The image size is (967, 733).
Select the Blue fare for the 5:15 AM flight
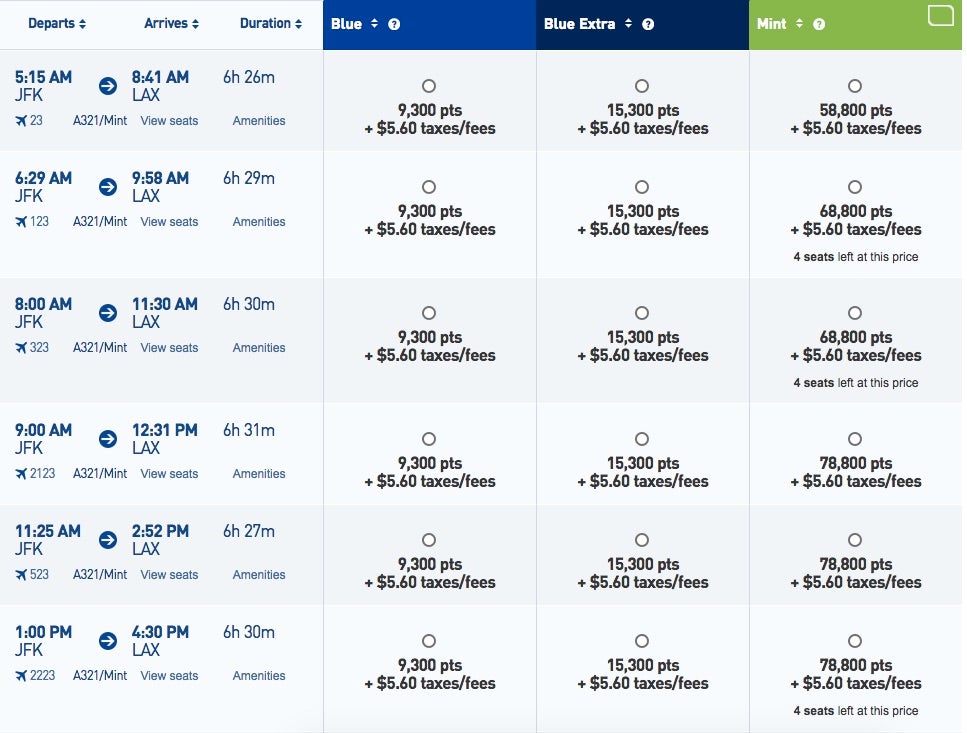pos(428,86)
